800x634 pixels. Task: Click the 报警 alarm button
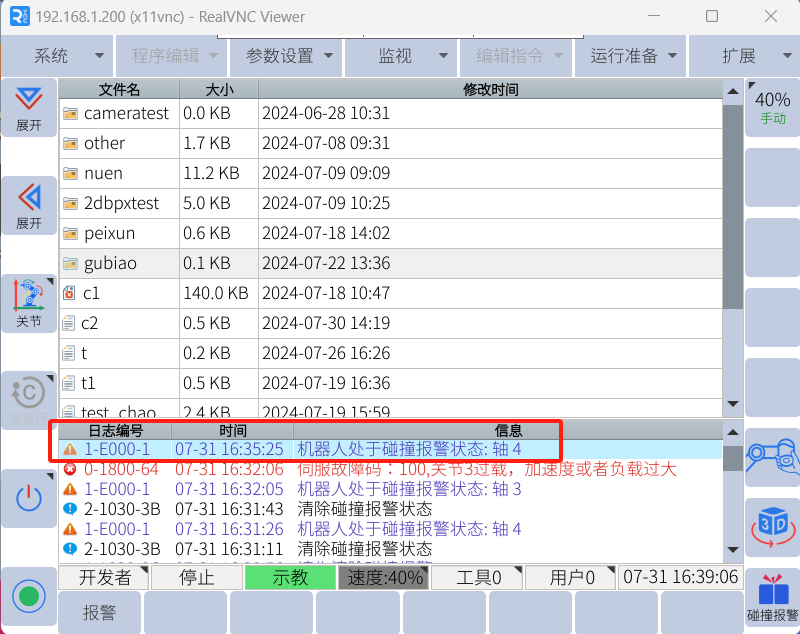100,612
